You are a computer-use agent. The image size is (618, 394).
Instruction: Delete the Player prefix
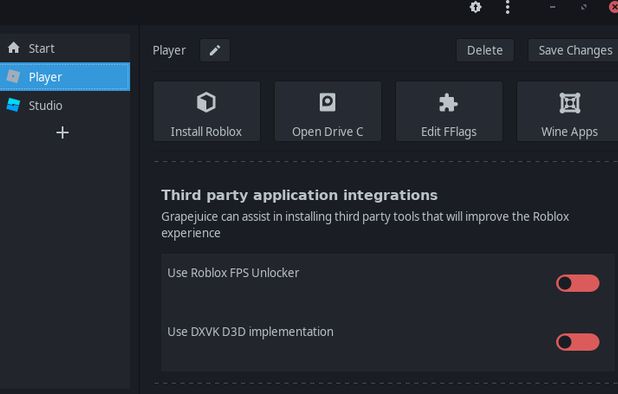[485, 50]
